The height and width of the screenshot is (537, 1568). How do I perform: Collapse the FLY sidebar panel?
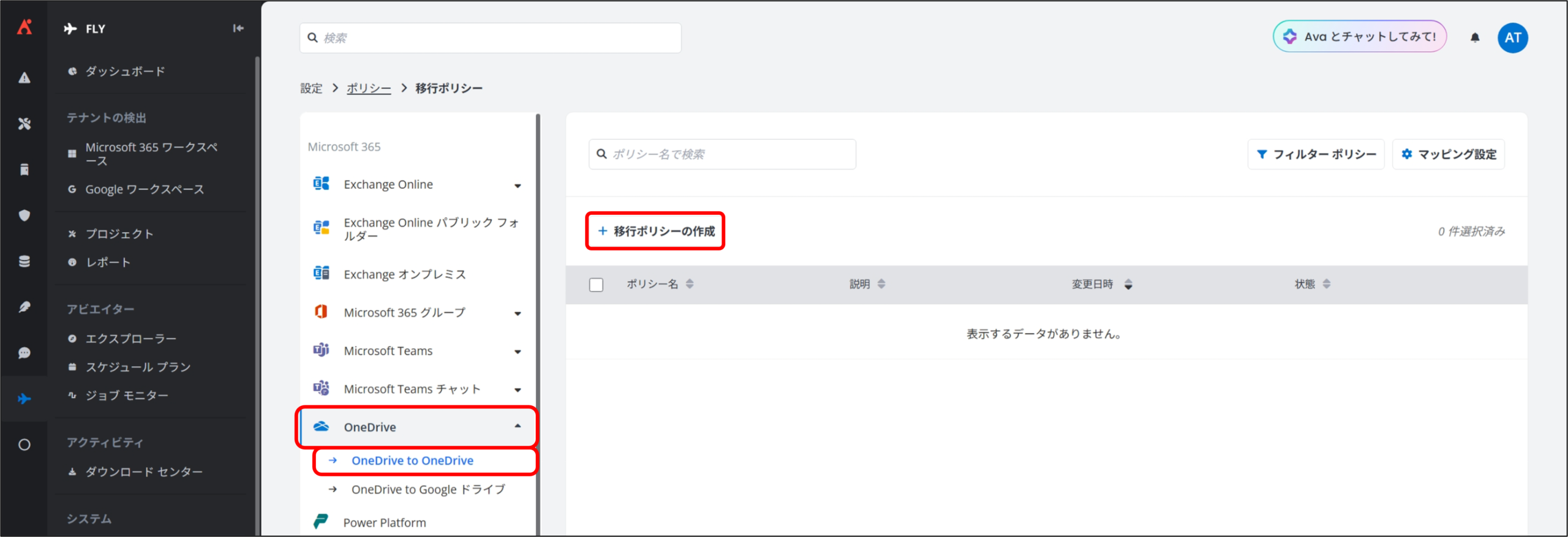[238, 28]
